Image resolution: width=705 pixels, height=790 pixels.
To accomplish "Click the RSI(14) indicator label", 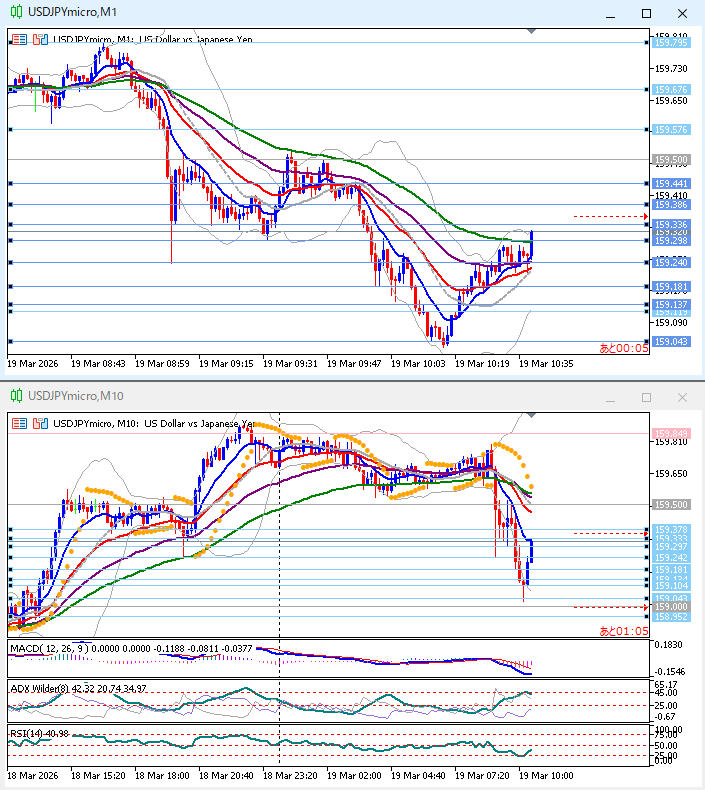I will pyautogui.click(x=28, y=734).
